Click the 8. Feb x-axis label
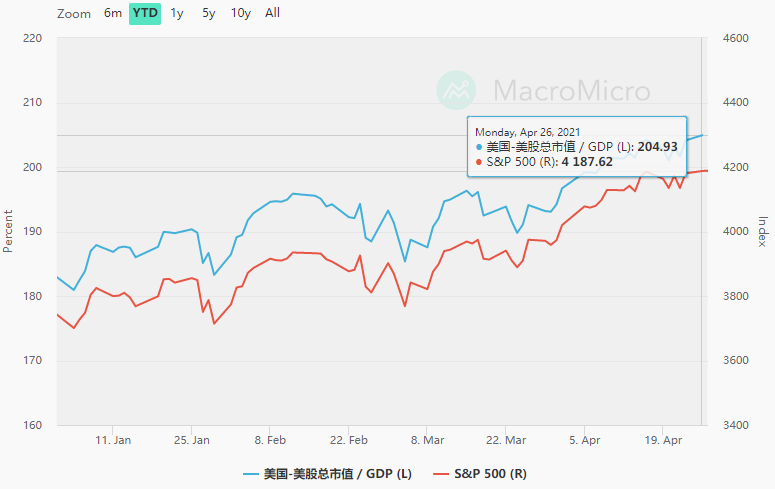The height and width of the screenshot is (489, 775). click(x=270, y=440)
